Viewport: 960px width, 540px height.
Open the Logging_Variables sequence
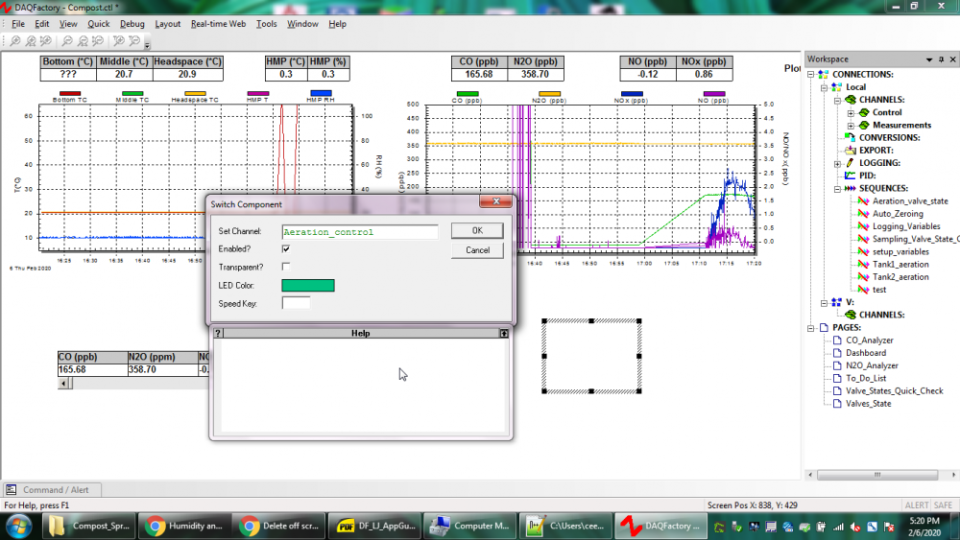[906, 226]
